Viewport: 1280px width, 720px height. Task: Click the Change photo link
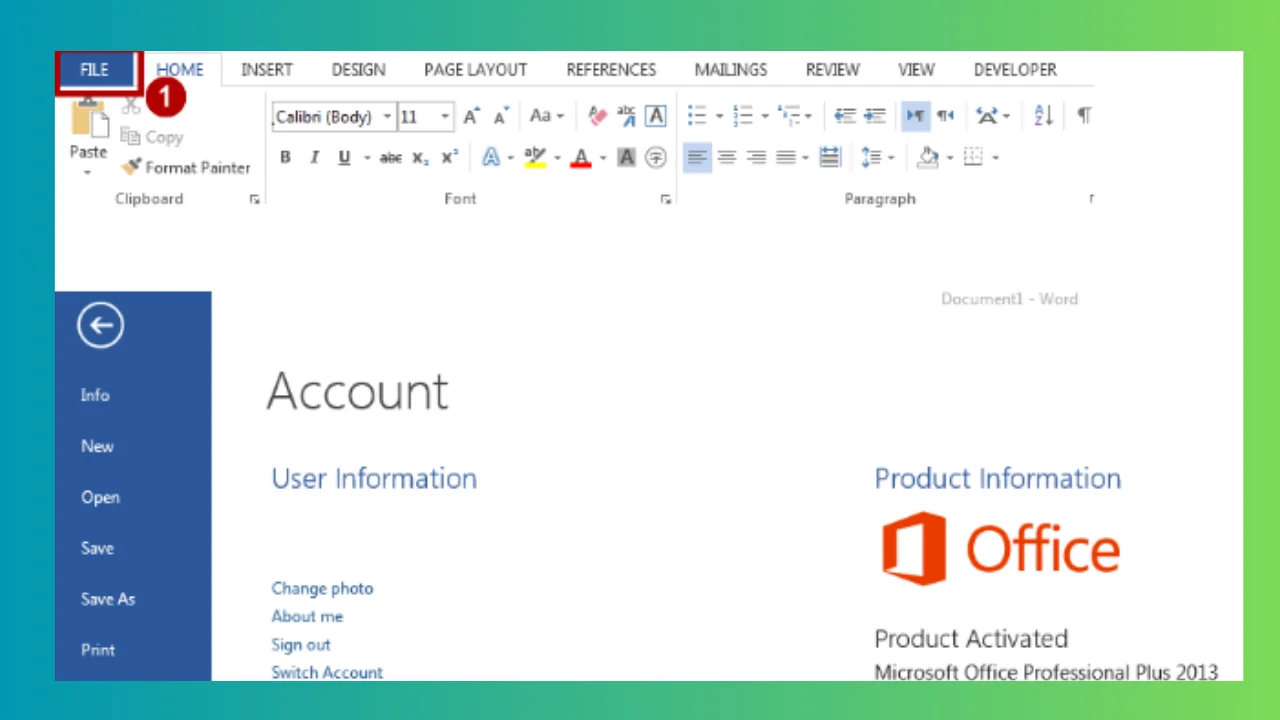[322, 588]
